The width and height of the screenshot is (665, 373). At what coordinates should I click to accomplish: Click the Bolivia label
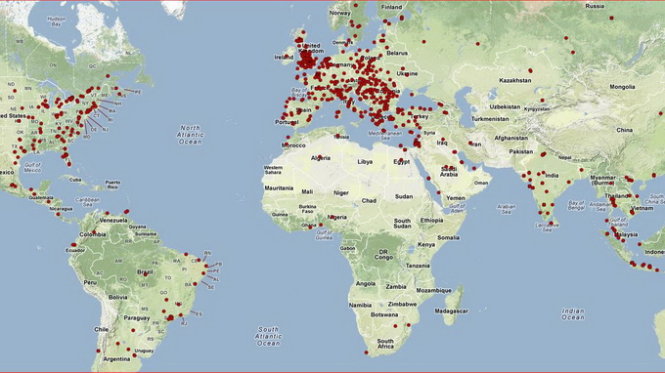pos(118,297)
